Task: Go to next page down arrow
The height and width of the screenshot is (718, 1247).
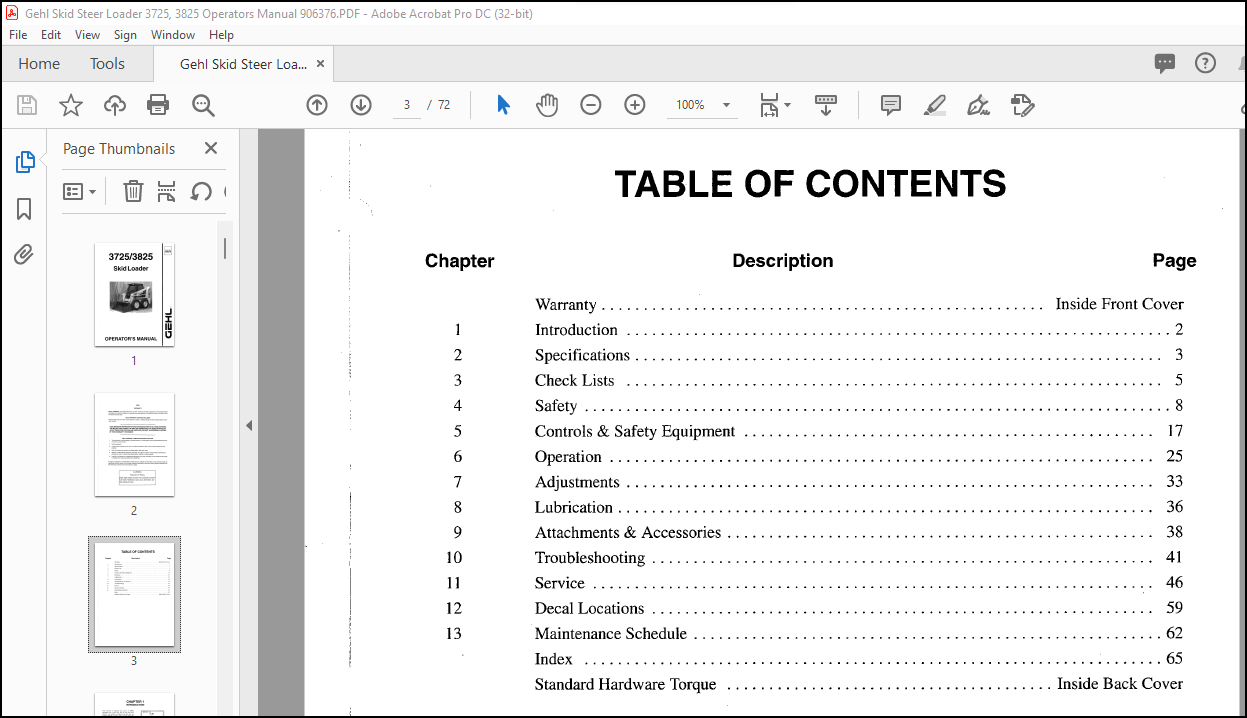Action: click(361, 105)
